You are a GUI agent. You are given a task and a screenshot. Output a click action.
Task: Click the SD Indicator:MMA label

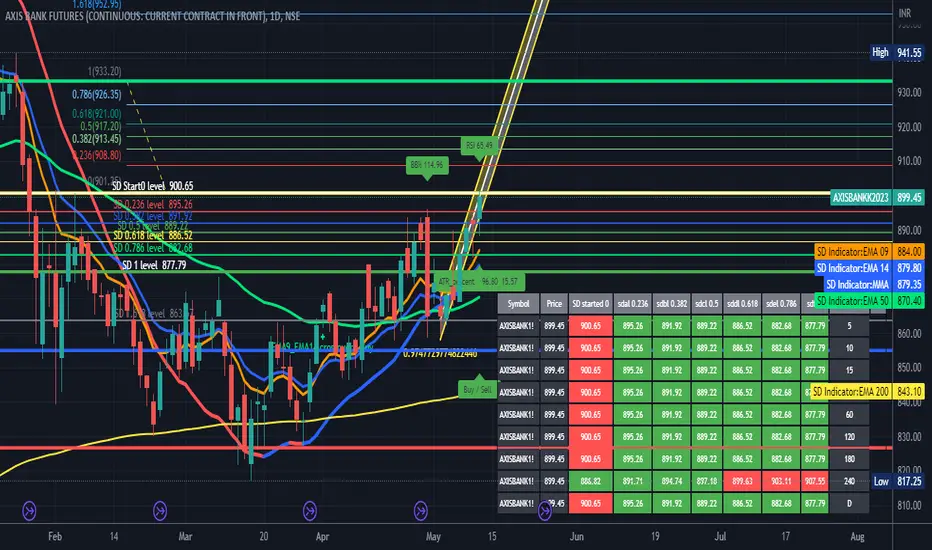pos(874,285)
